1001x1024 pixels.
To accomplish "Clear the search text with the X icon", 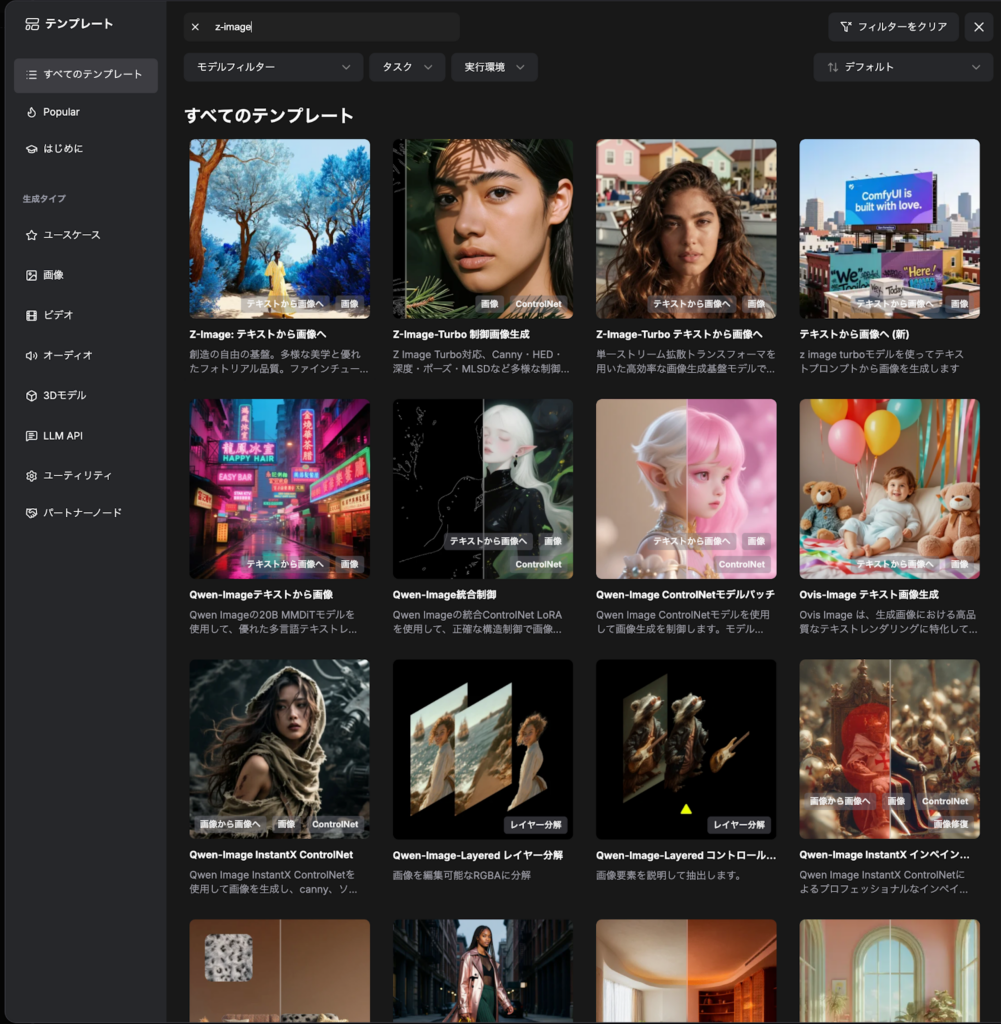I will pos(195,27).
